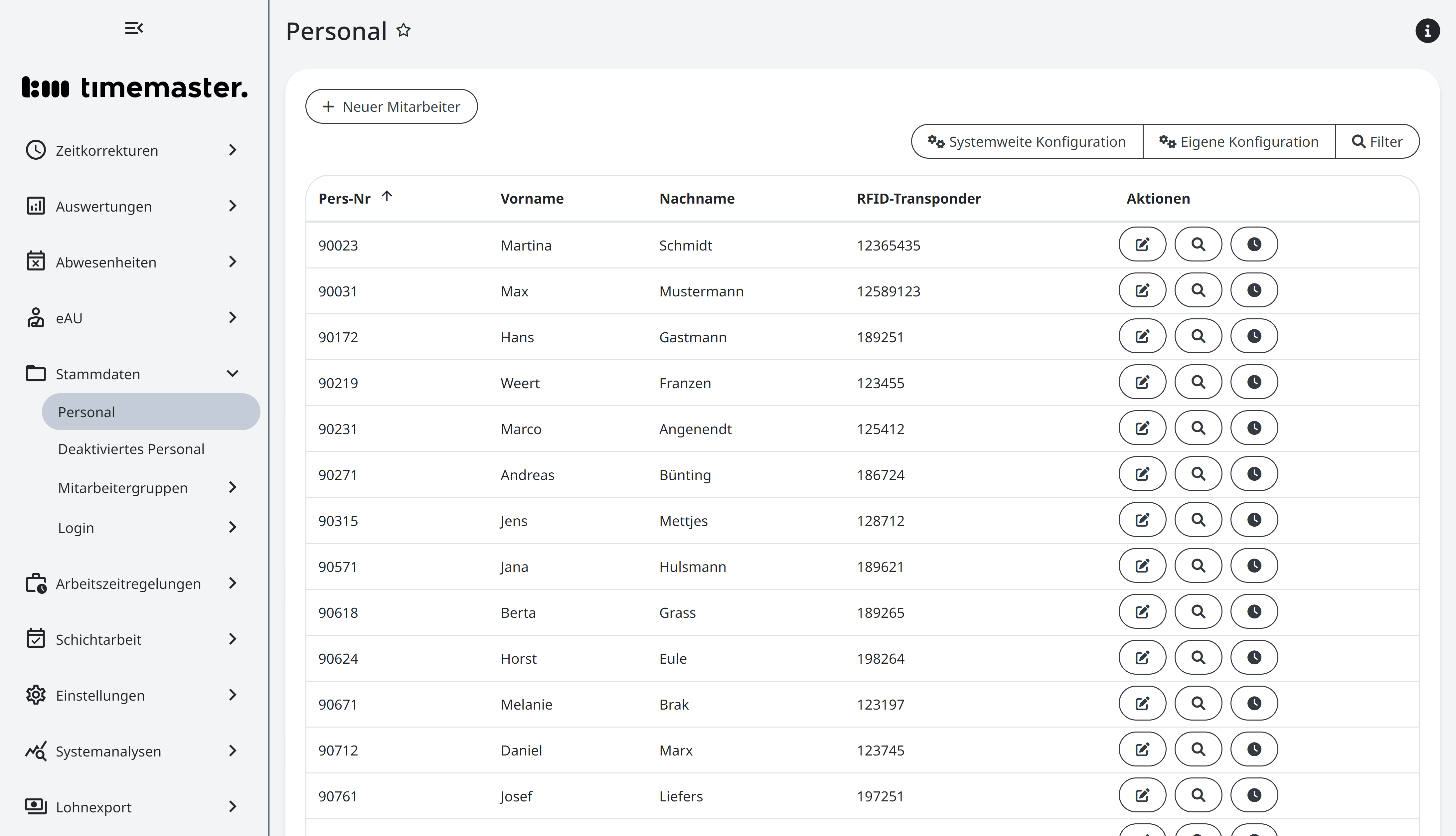Click Neuer Mitarbeiter button
Screen dimensions: 1456x836
coord(391,107)
